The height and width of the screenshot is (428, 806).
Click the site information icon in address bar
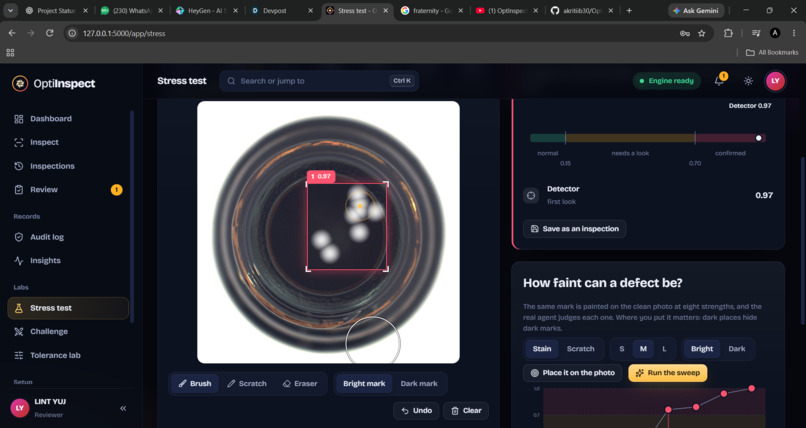[x=72, y=33]
